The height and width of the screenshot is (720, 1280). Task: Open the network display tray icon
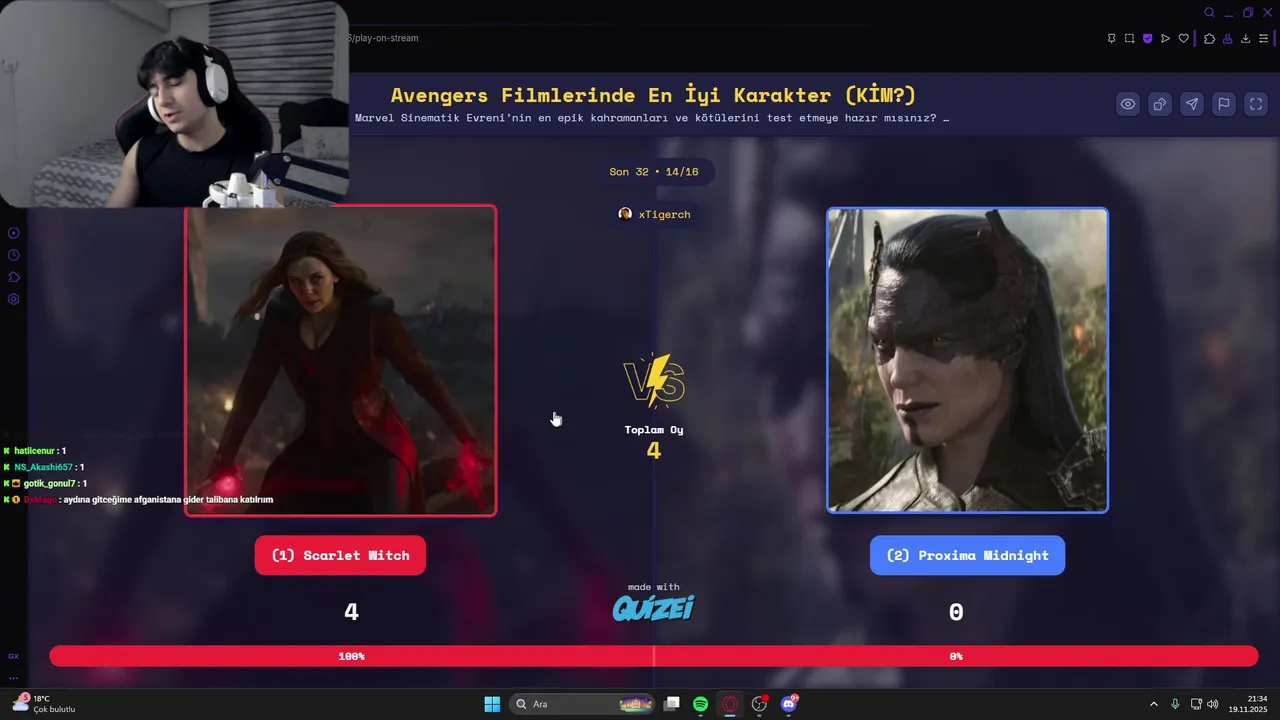click(1196, 704)
